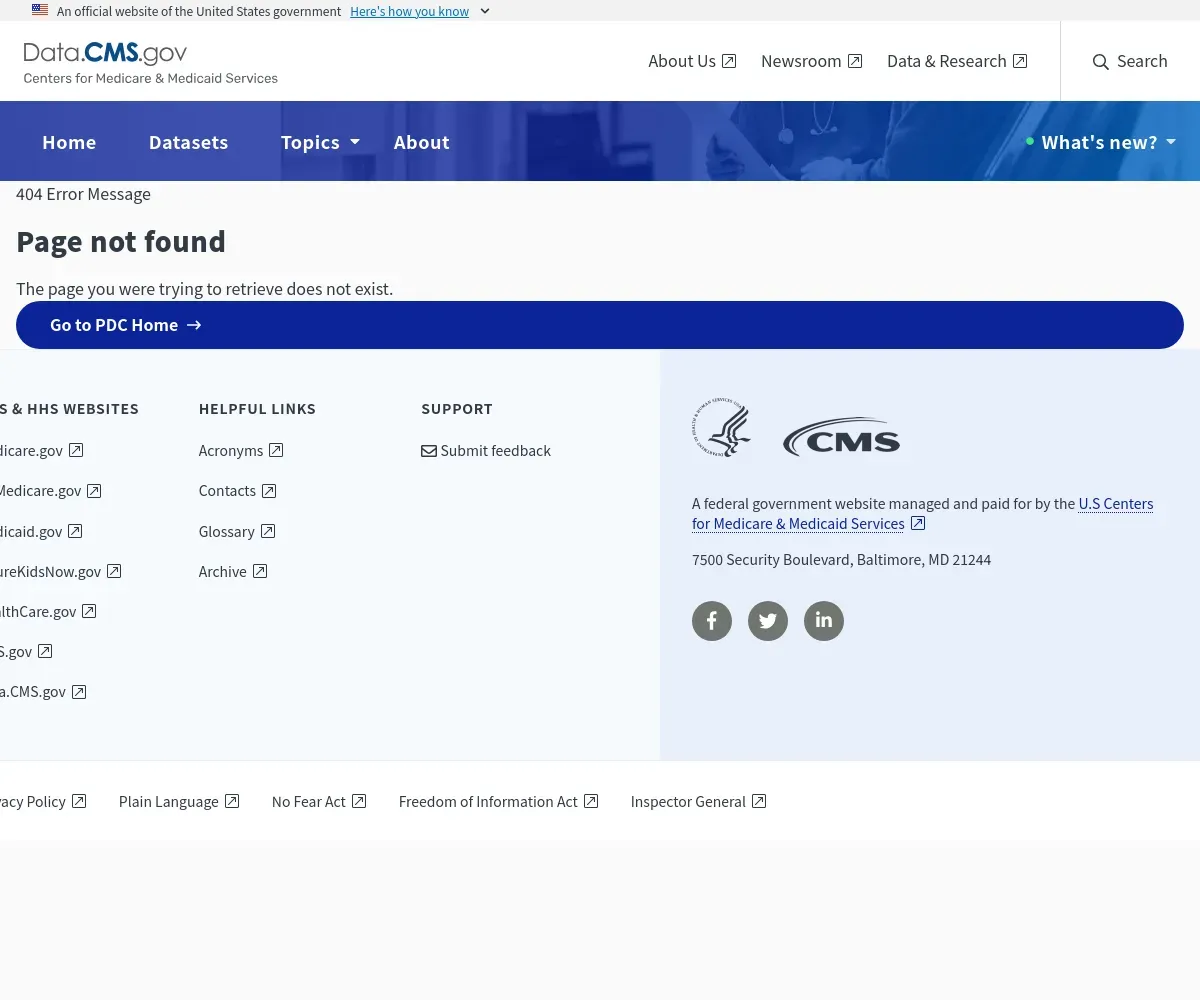Open the Archive helpful link
The height and width of the screenshot is (1000, 1200).
point(233,571)
